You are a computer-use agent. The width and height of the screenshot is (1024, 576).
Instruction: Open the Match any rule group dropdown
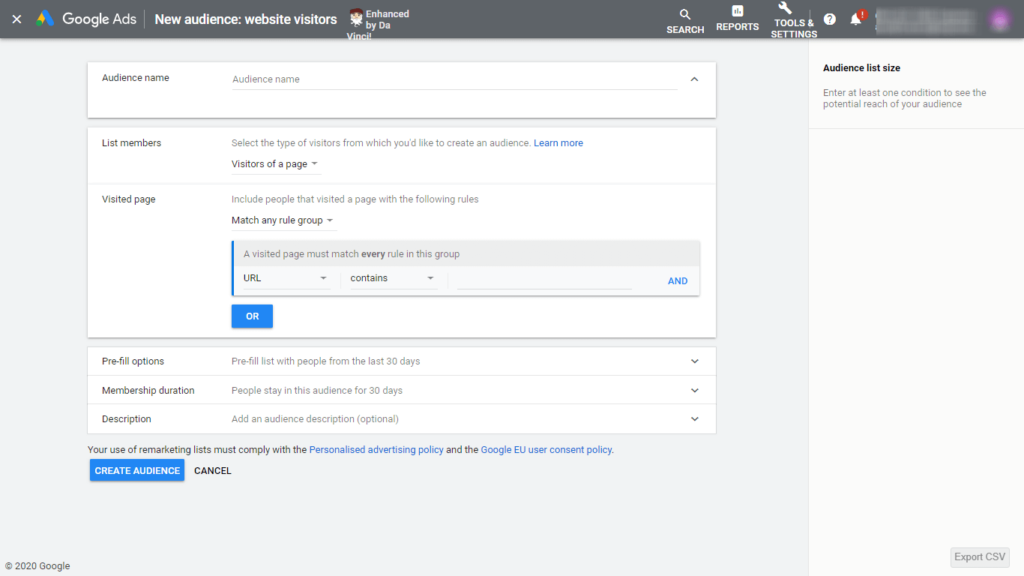click(x=283, y=220)
